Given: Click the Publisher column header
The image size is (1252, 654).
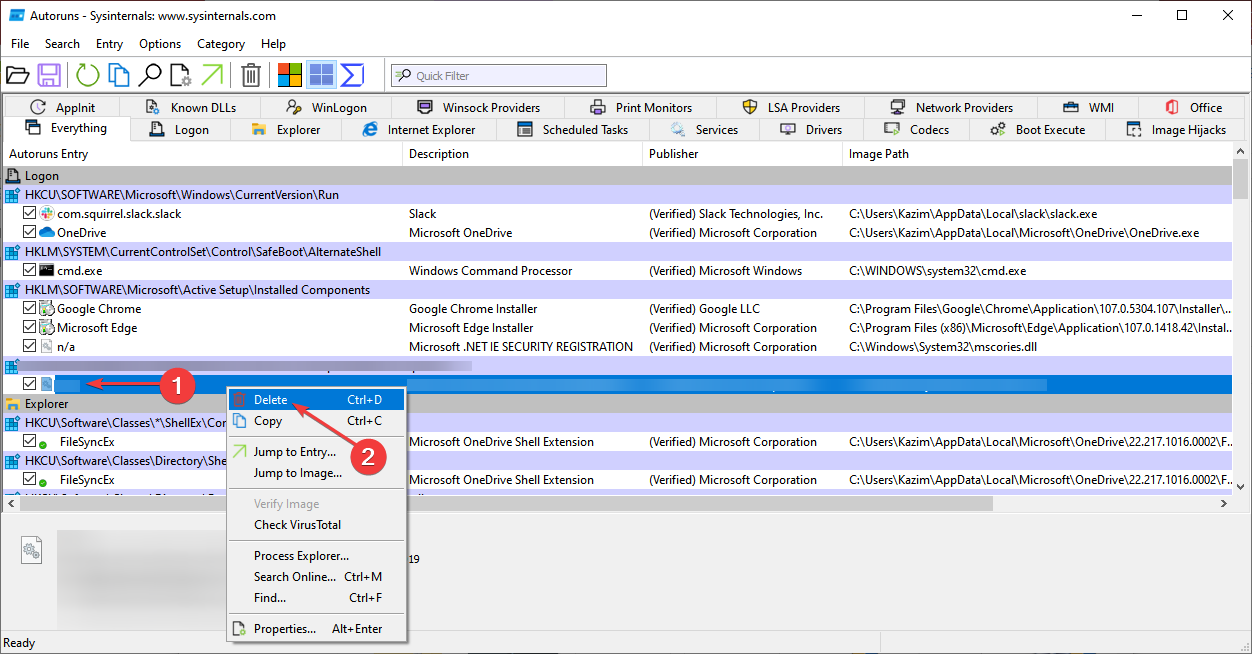Looking at the screenshot, I should (x=742, y=154).
